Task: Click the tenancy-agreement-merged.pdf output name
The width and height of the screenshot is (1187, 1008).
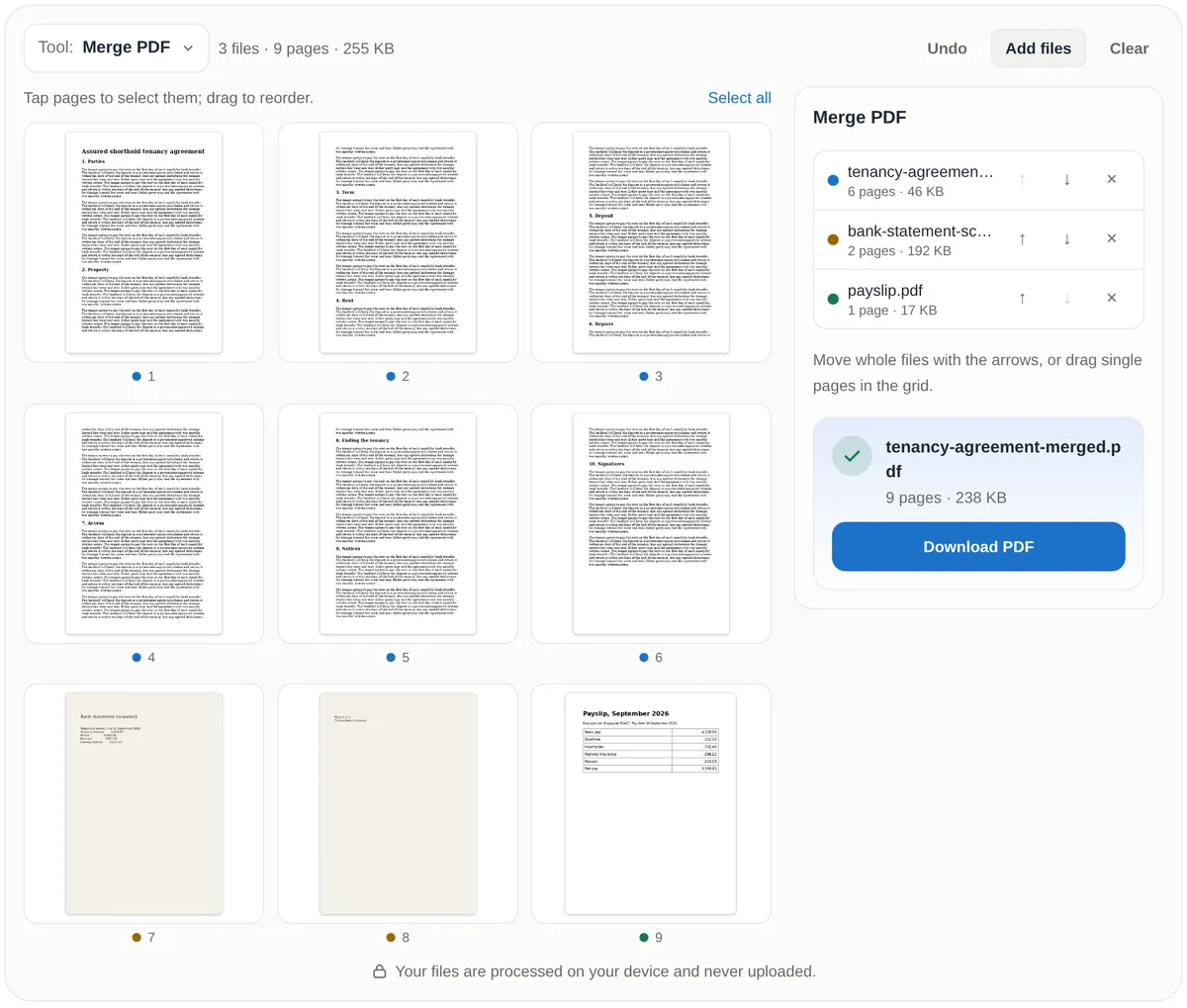Action: coord(1003,459)
